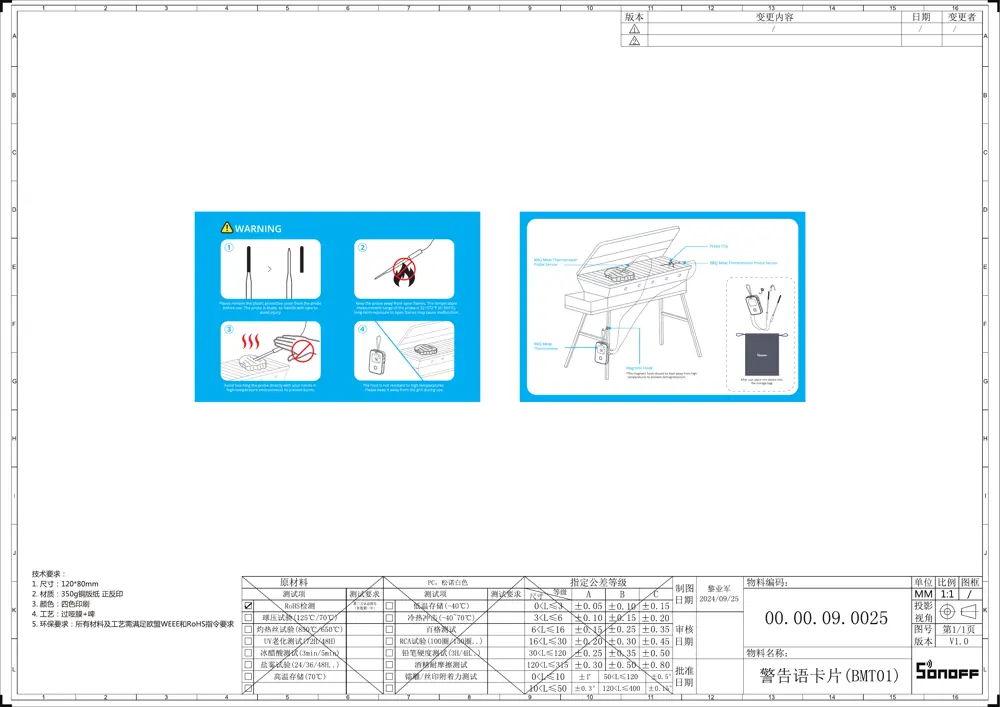1000x707 pixels.
Task: Check the 高温存储(70℃) checkbox
Action: [248, 677]
